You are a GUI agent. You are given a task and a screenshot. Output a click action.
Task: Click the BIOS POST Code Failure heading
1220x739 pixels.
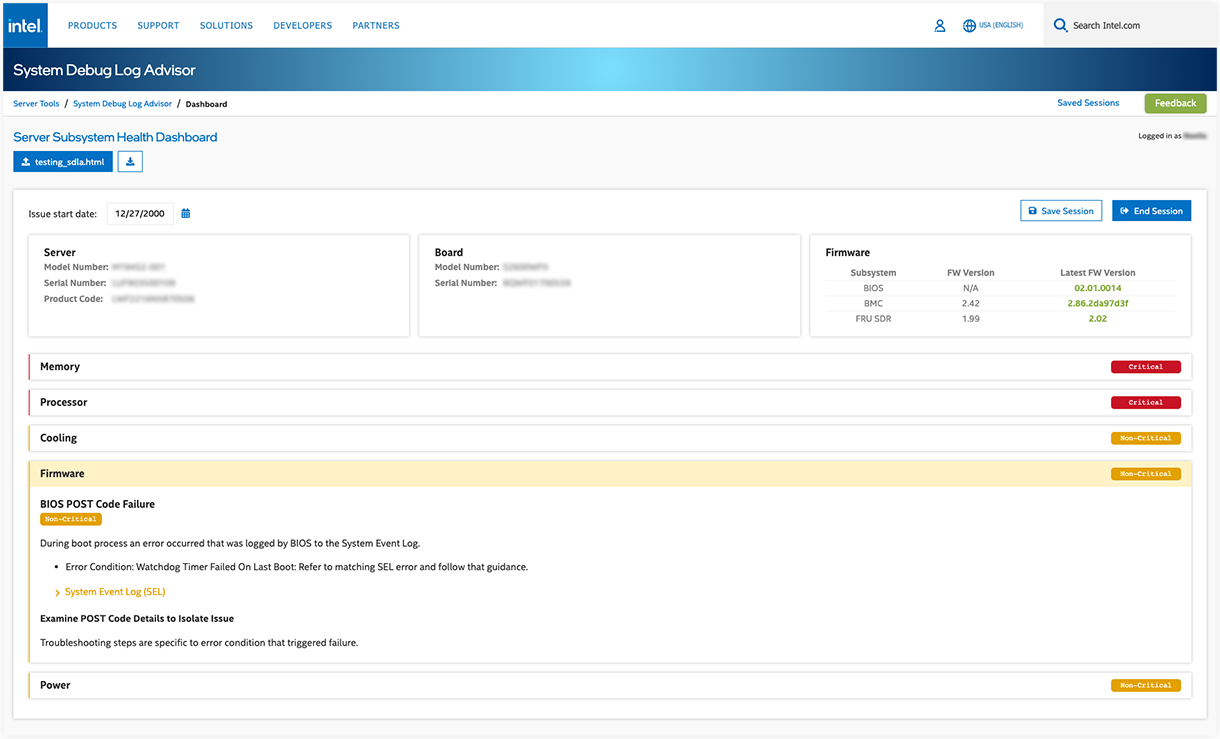click(x=97, y=504)
